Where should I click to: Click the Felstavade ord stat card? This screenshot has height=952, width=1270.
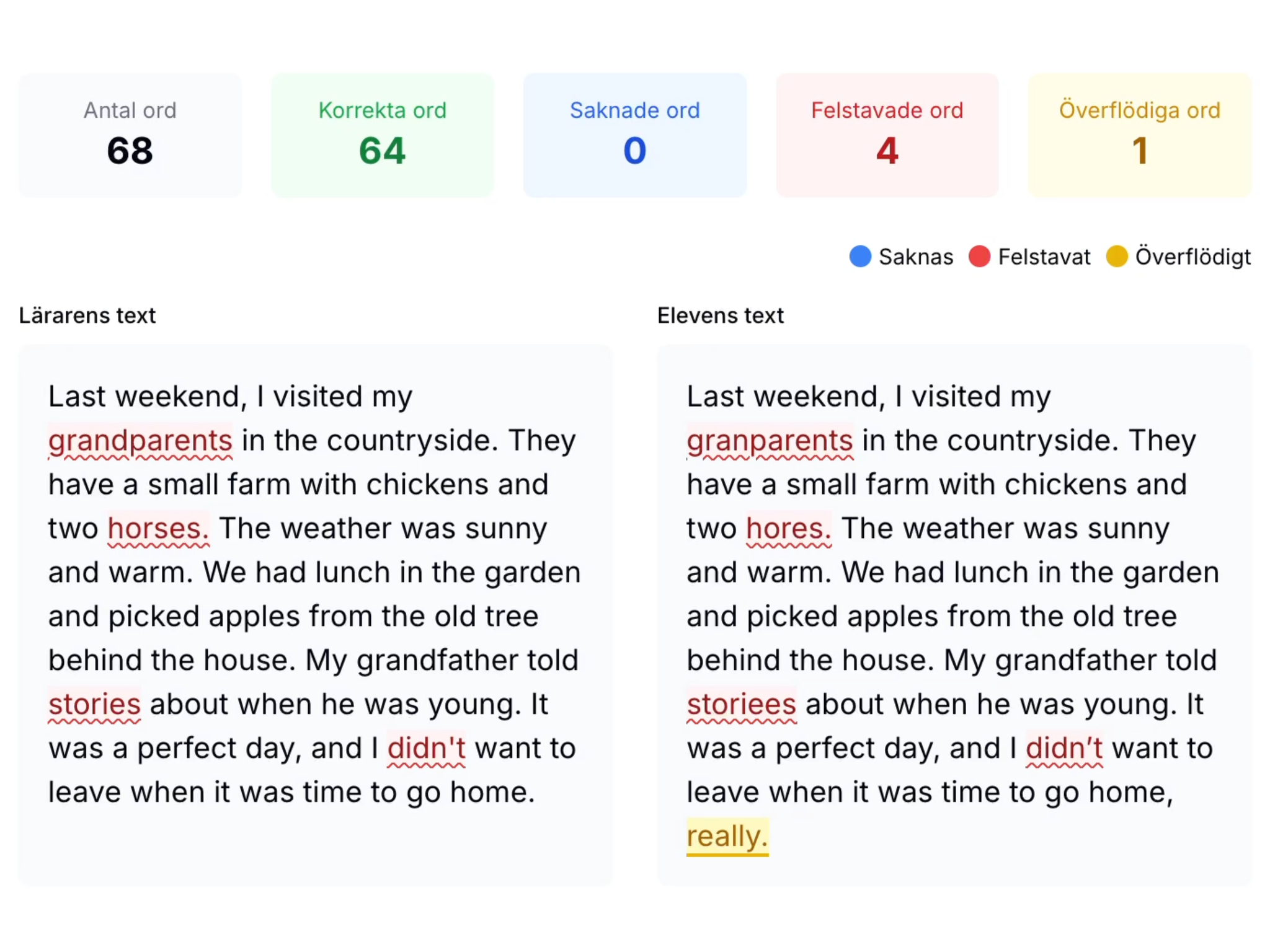tap(887, 135)
